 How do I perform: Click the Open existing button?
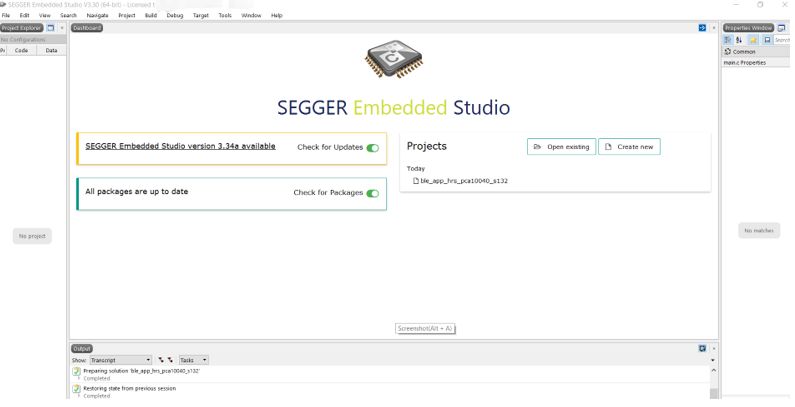(560, 146)
